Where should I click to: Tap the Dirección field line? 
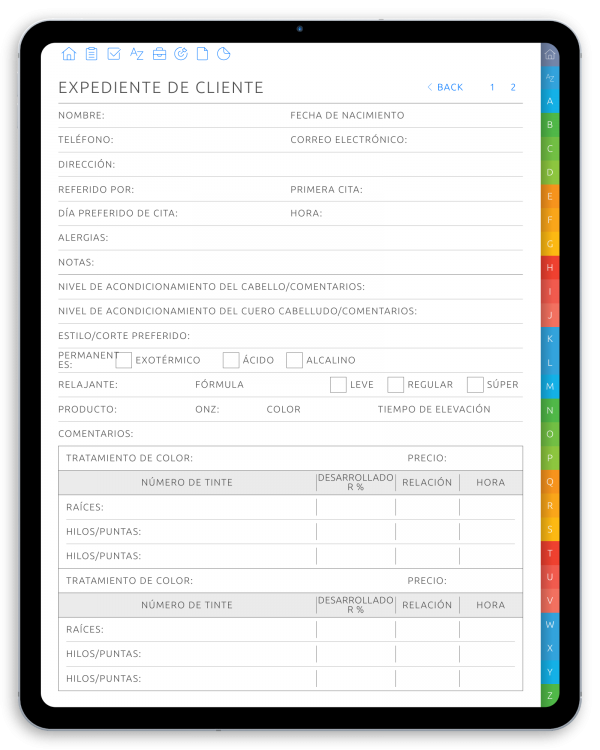point(290,165)
